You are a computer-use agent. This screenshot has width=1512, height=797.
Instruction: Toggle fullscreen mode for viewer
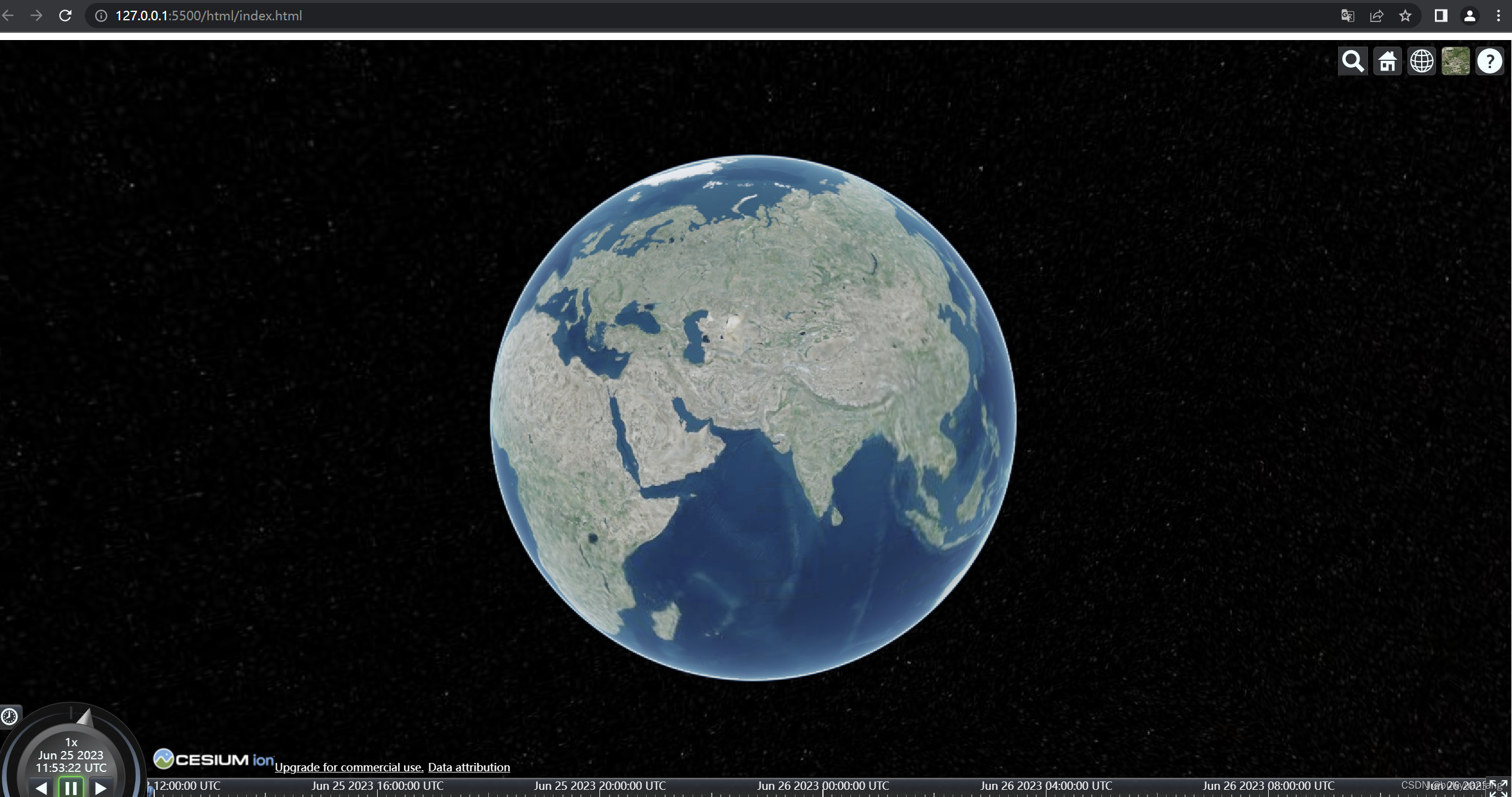click(1499, 789)
